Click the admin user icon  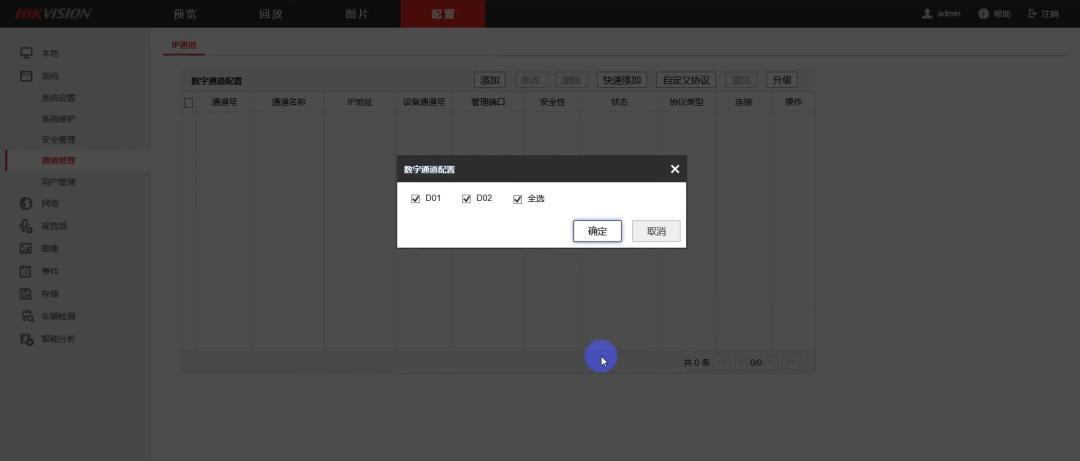click(927, 14)
